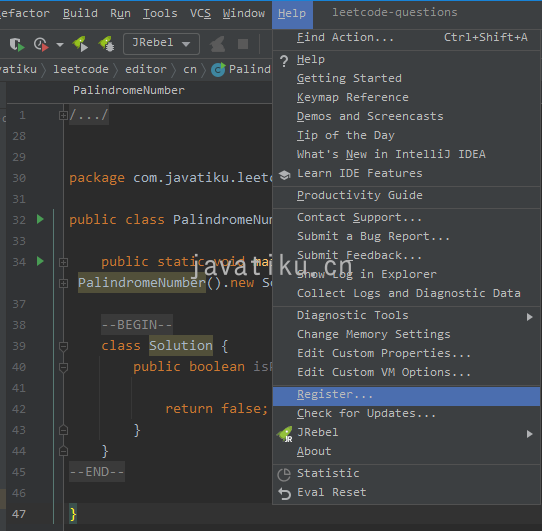Open the Build menu
The image size is (542, 531).
tap(80, 13)
